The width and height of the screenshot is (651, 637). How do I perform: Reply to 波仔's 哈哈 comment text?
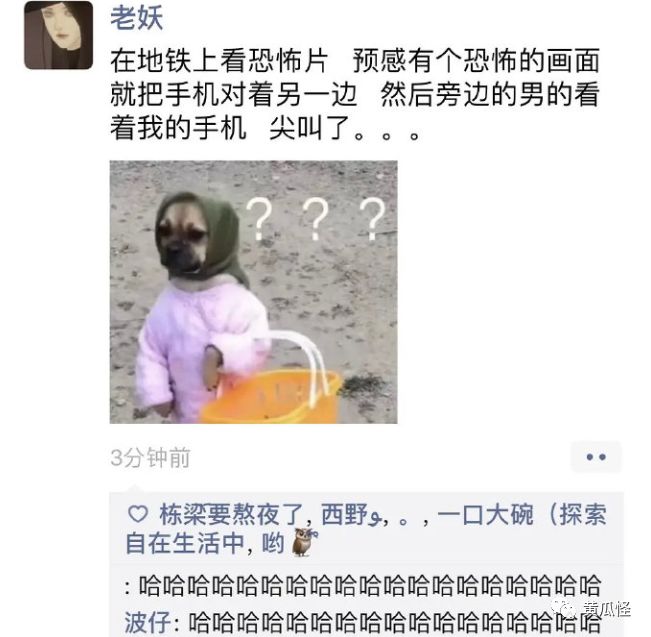(394, 622)
